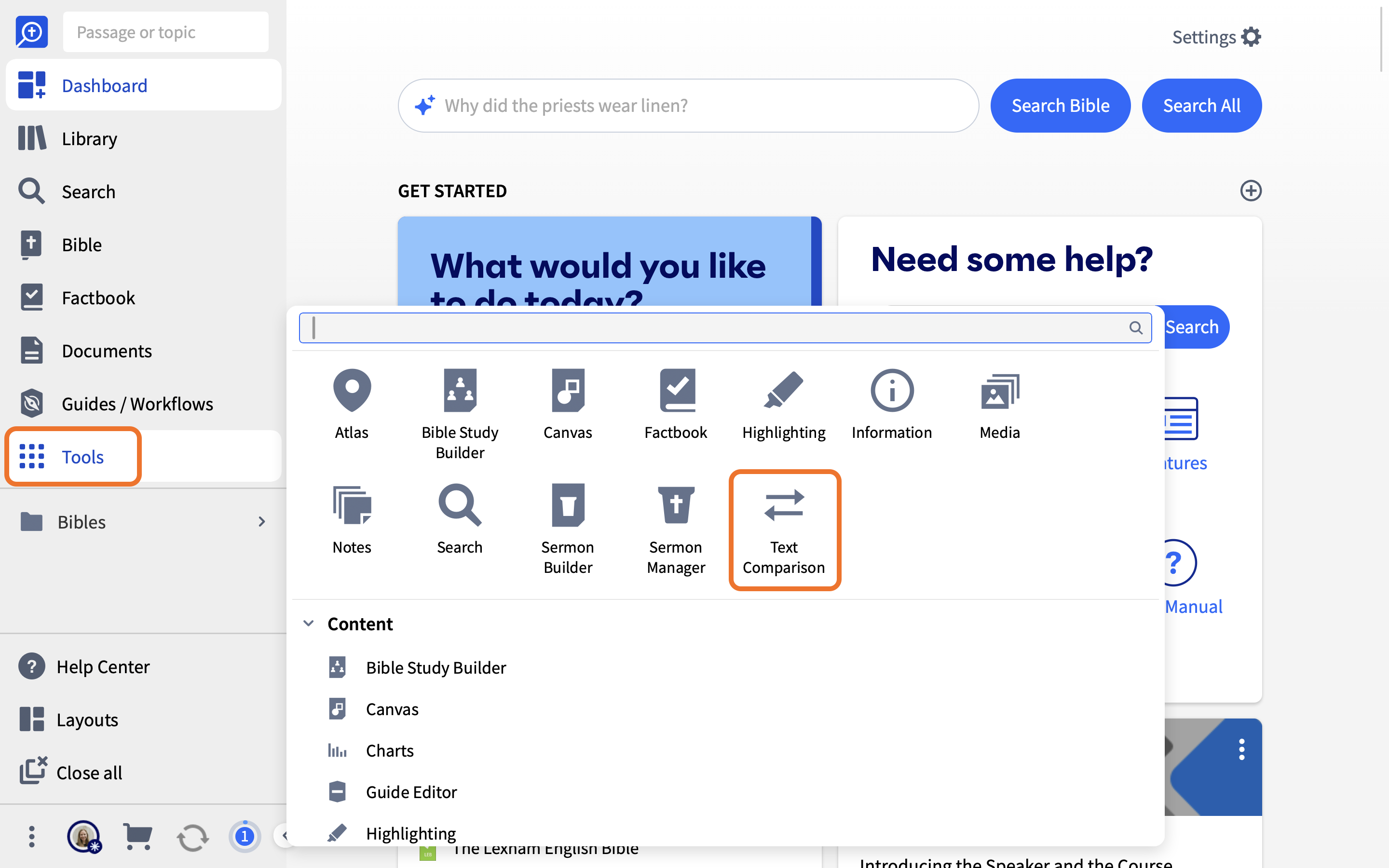
Task: Open the Sermon Builder tool
Action: coord(568,529)
